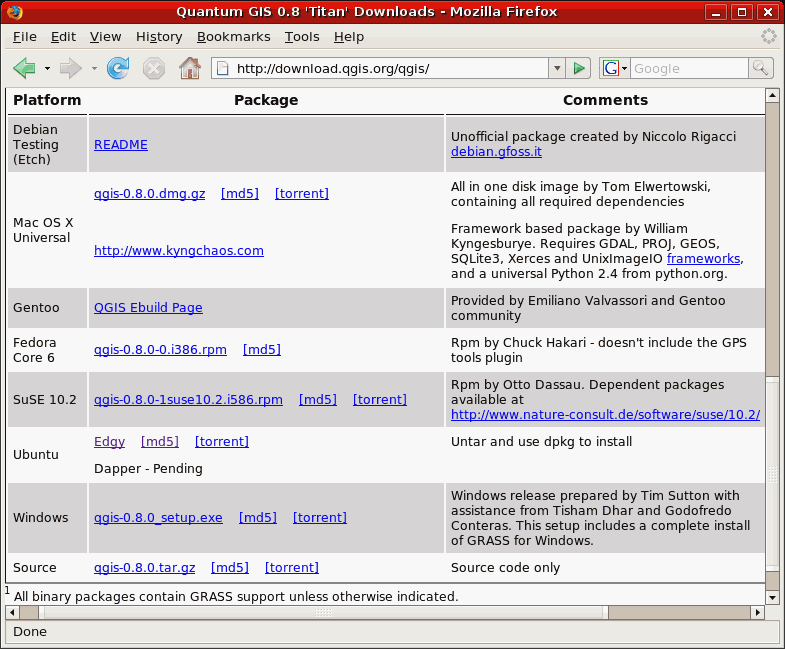Click the Forward arrow button

(70, 68)
